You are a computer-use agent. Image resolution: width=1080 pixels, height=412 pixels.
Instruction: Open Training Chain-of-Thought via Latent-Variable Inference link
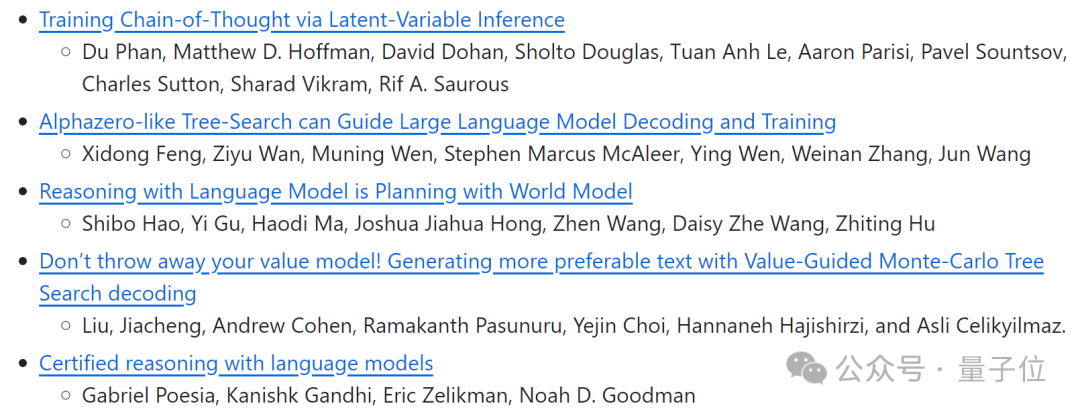[302, 20]
